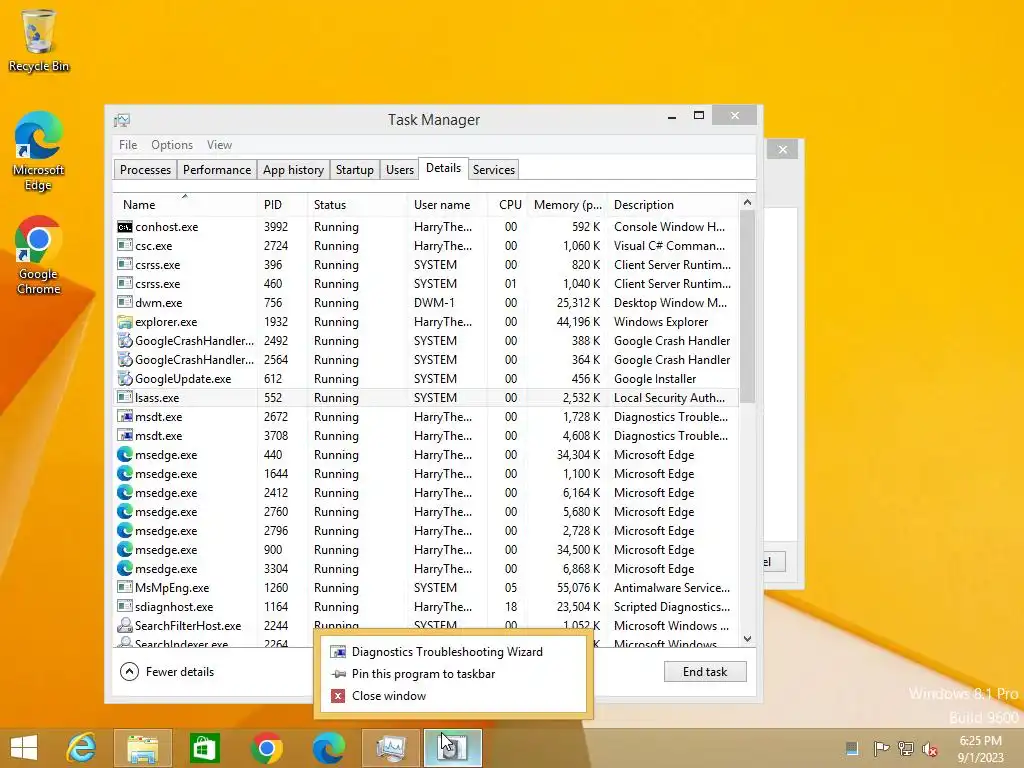Open the Options menu
Viewport: 1024px width, 768px height.
[x=172, y=145]
